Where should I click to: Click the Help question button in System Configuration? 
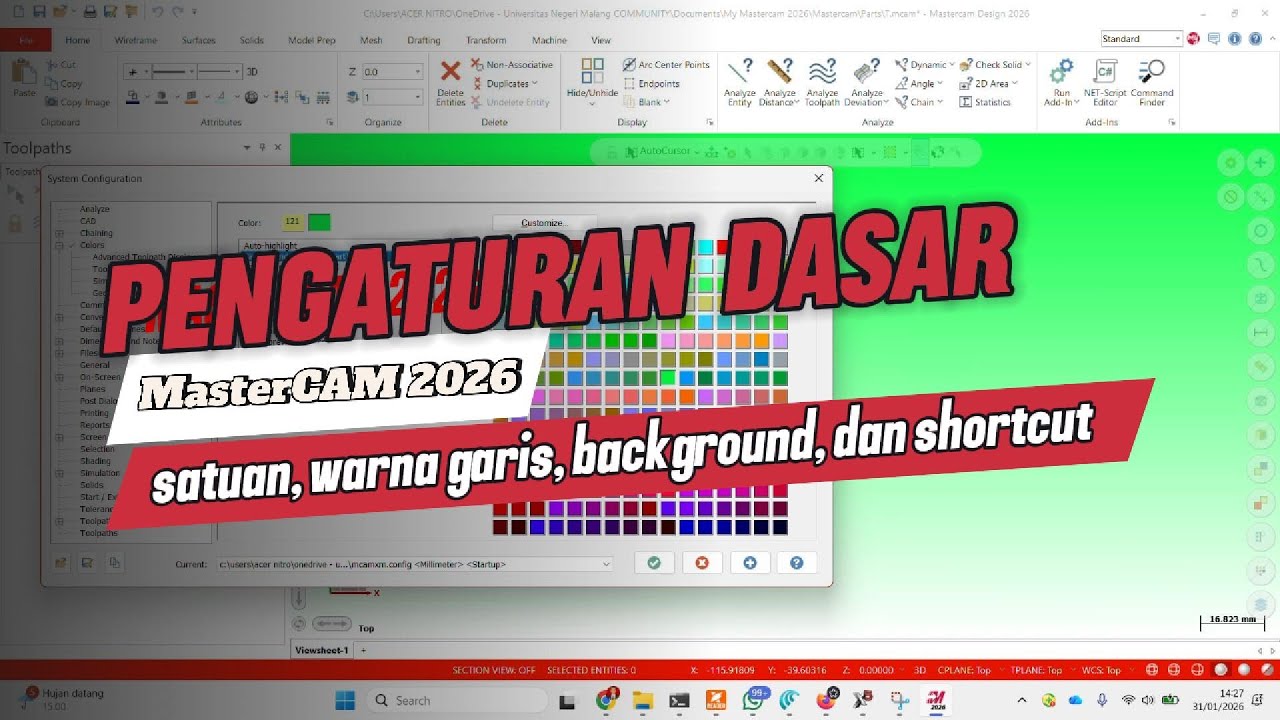click(797, 563)
